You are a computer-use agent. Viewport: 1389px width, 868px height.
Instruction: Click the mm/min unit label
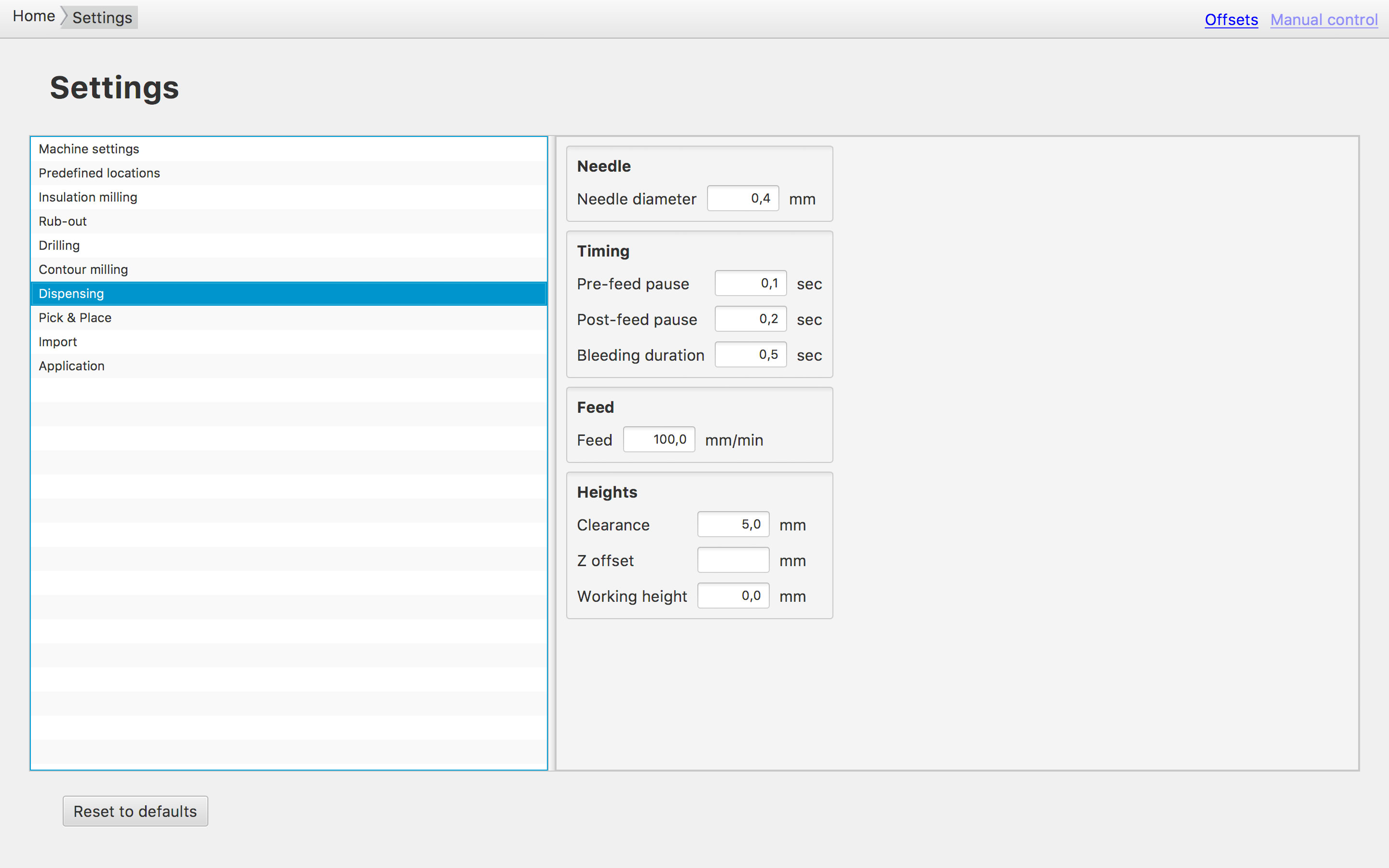734,440
